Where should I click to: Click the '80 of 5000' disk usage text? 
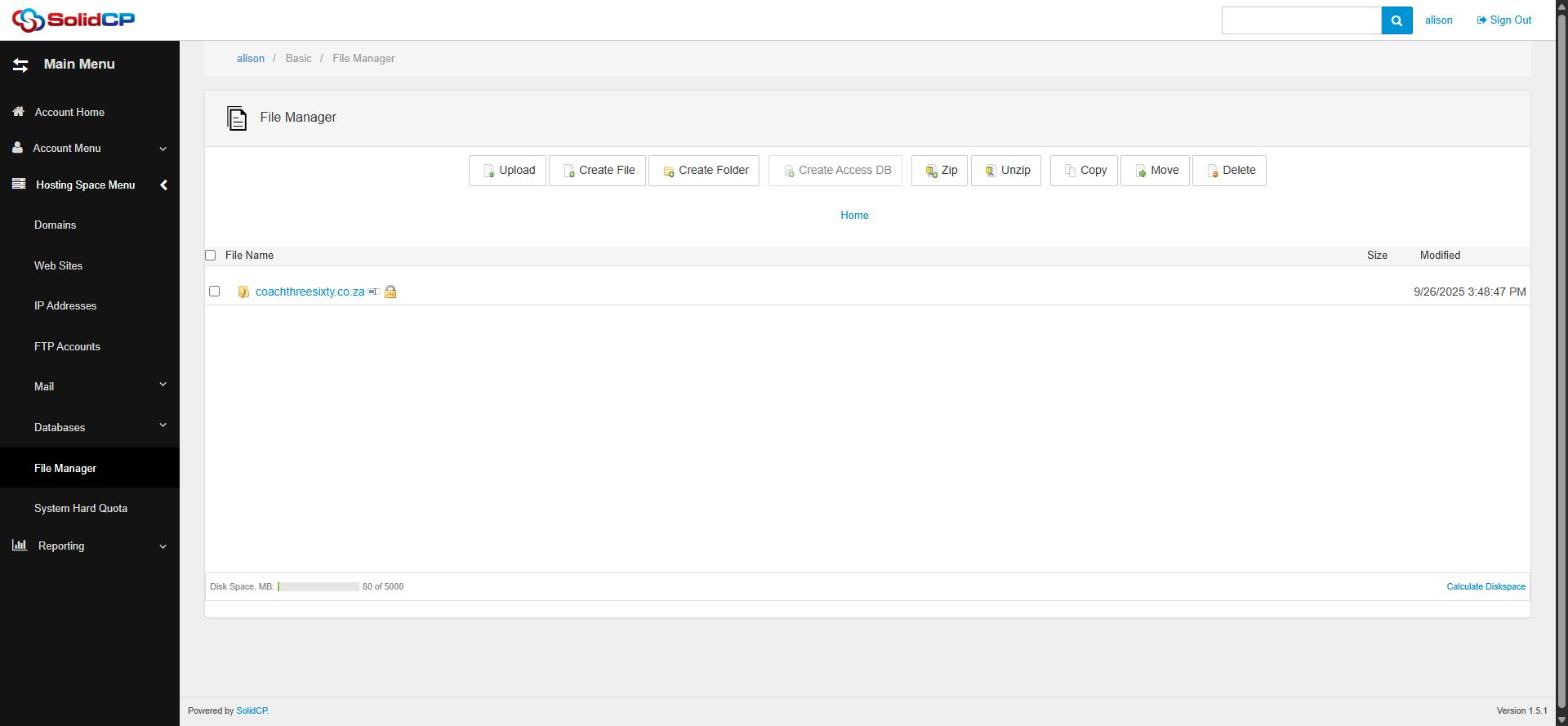[383, 587]
